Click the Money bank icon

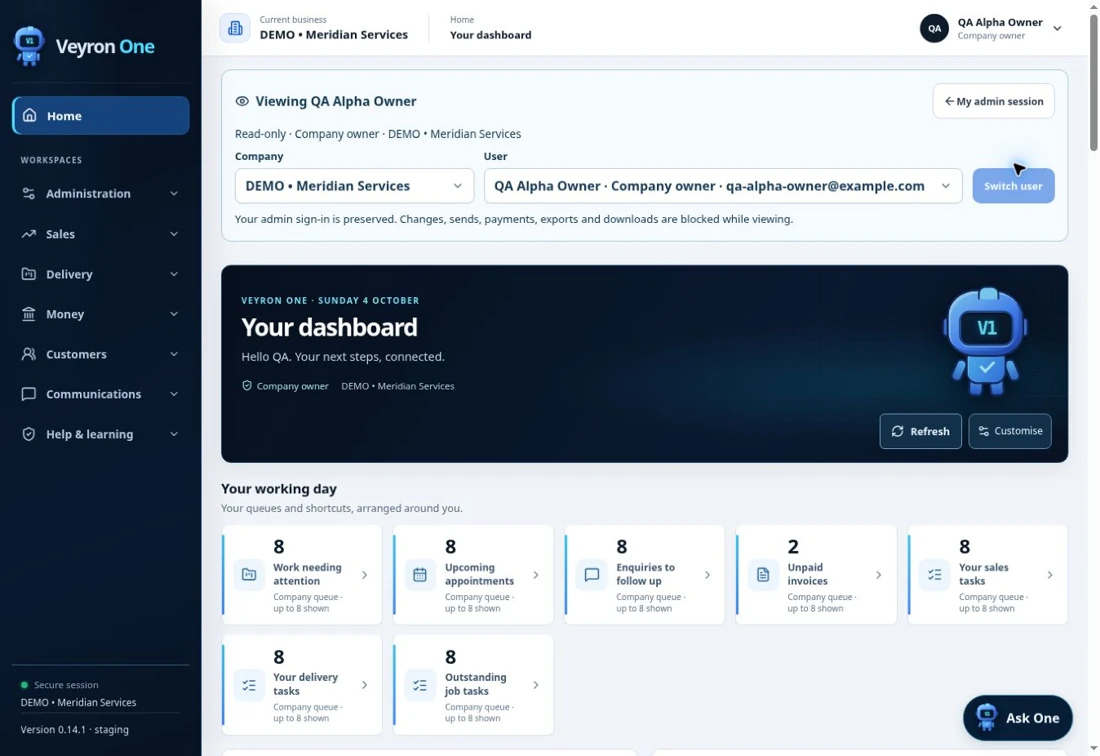pyautogui.click(x=28, y=313)
